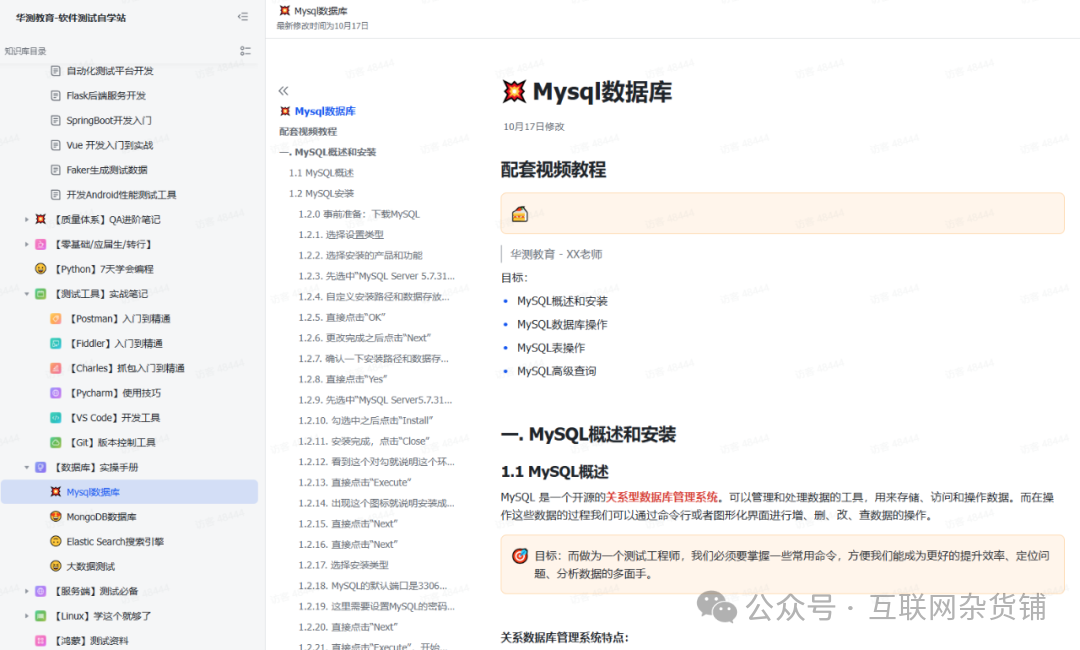The image size is (1080, 650).
Task: Select the Mysql数据库 item in sidebar
Action: (129, 492)
